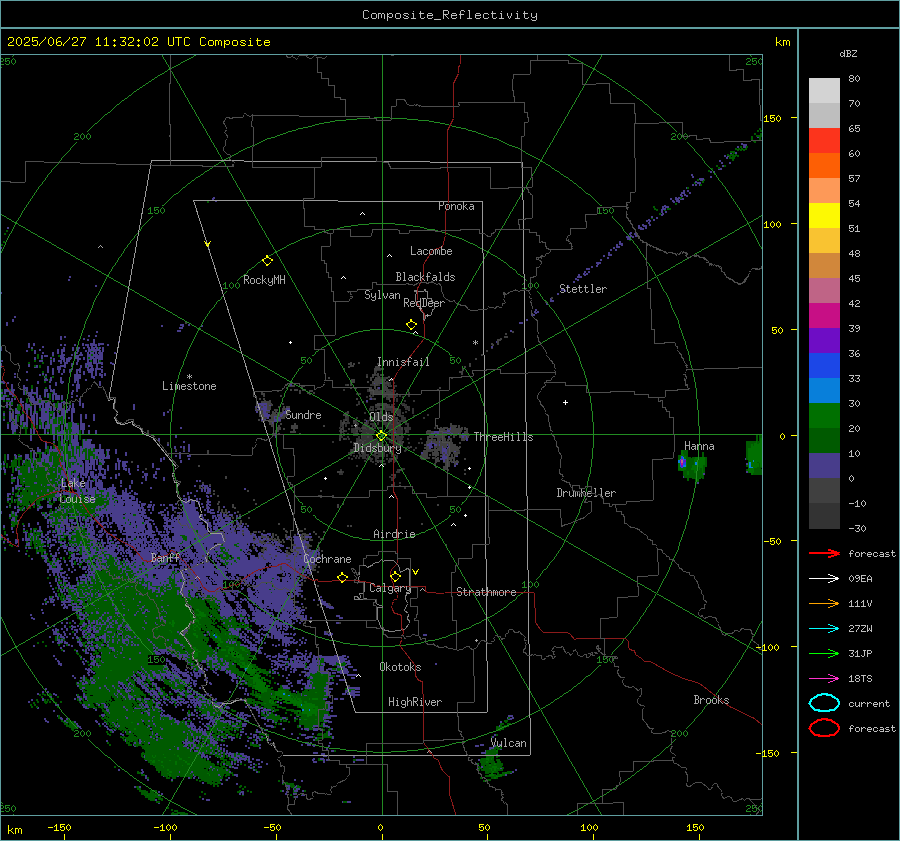Click the cyan current ellipse legend icon

pyautogui.click(x=824, y=703)
